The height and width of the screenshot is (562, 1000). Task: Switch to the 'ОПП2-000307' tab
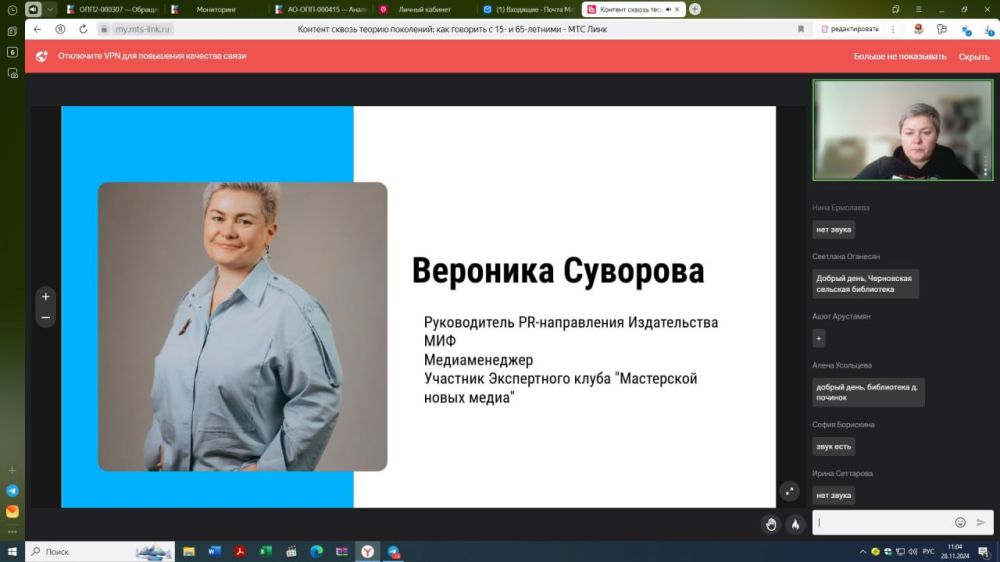pyautogui.click(x=113, y=10)
